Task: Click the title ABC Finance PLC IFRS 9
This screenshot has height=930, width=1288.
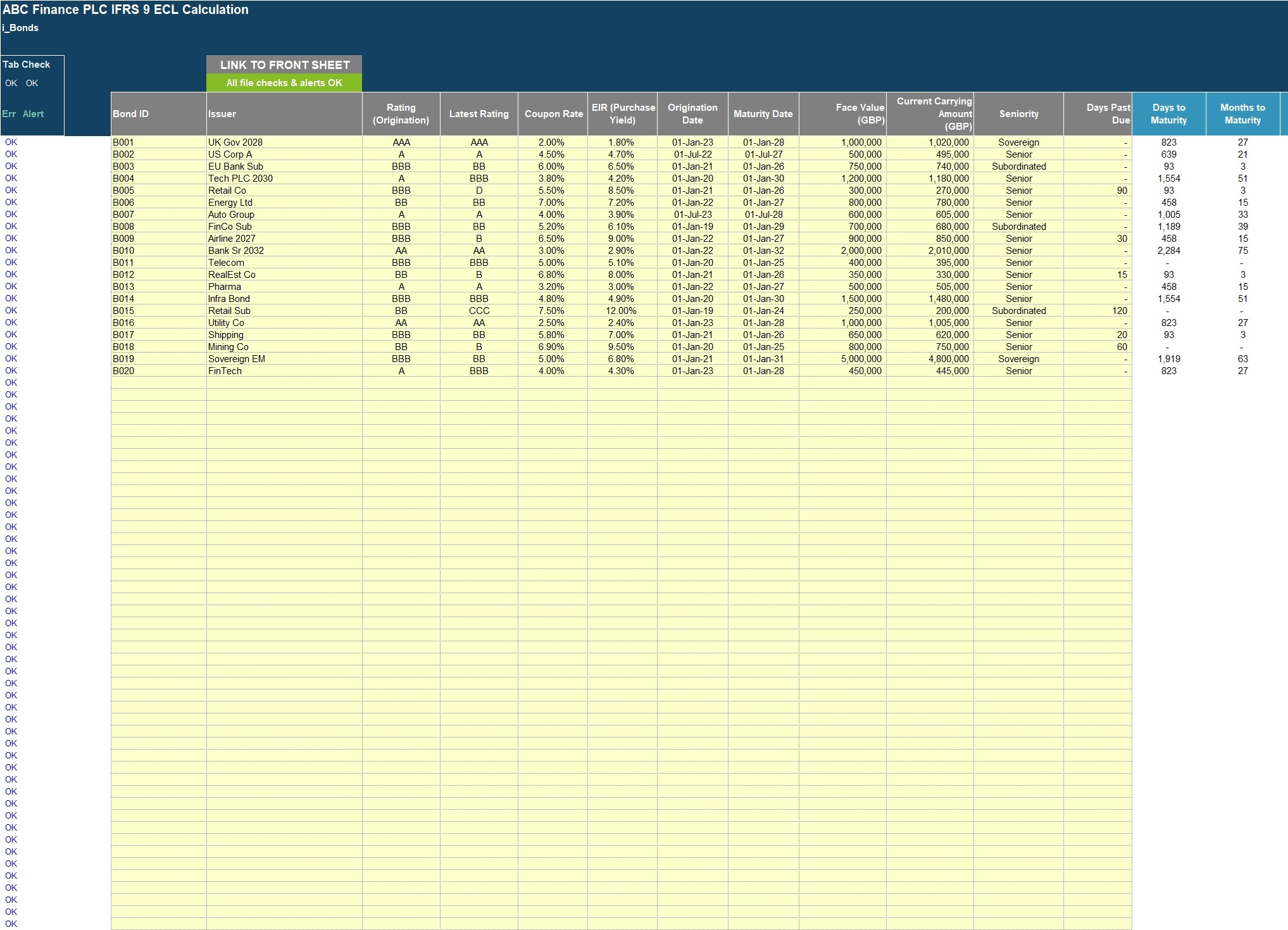Action: tap(124, 9)
